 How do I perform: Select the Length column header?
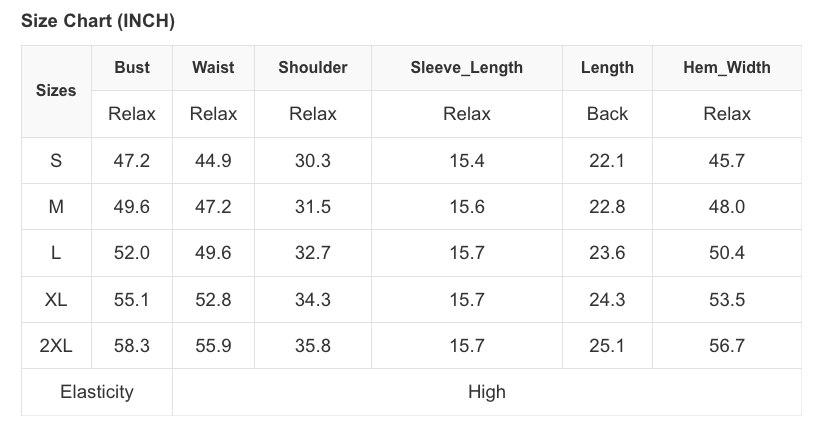tap(607, 68)
